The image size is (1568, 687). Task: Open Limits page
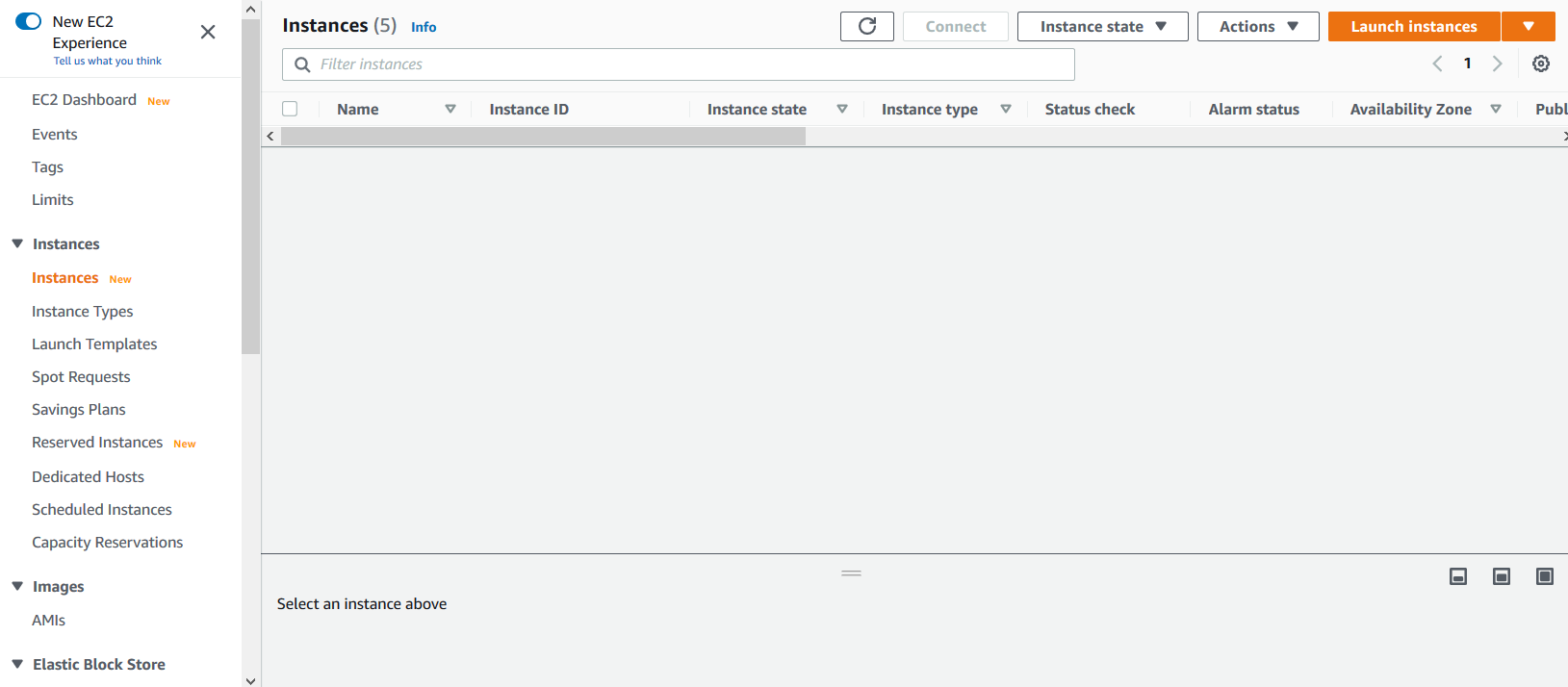coord(52,200)
